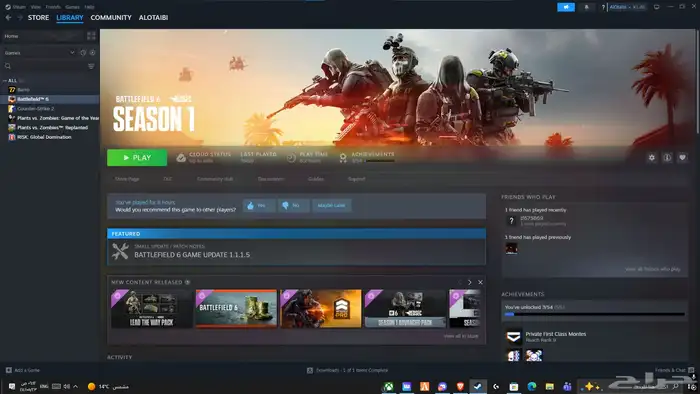This screenshot has height=394, width=700.
Task: Open the Games menu
Action: click(x=72, y=7)
